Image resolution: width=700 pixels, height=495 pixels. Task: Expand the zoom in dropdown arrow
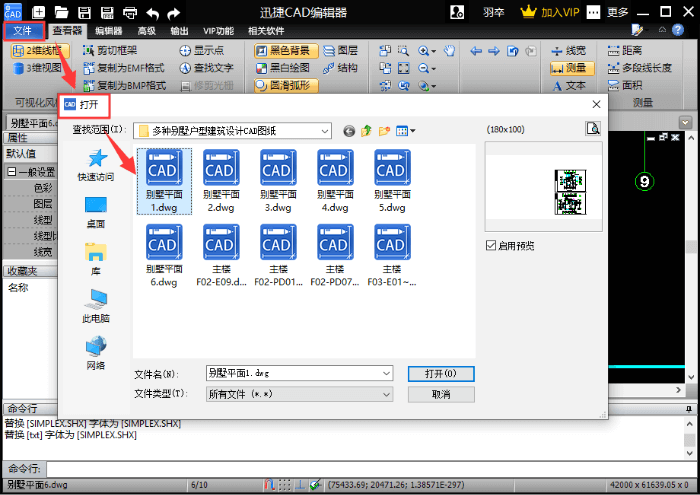tap(433, 51)
